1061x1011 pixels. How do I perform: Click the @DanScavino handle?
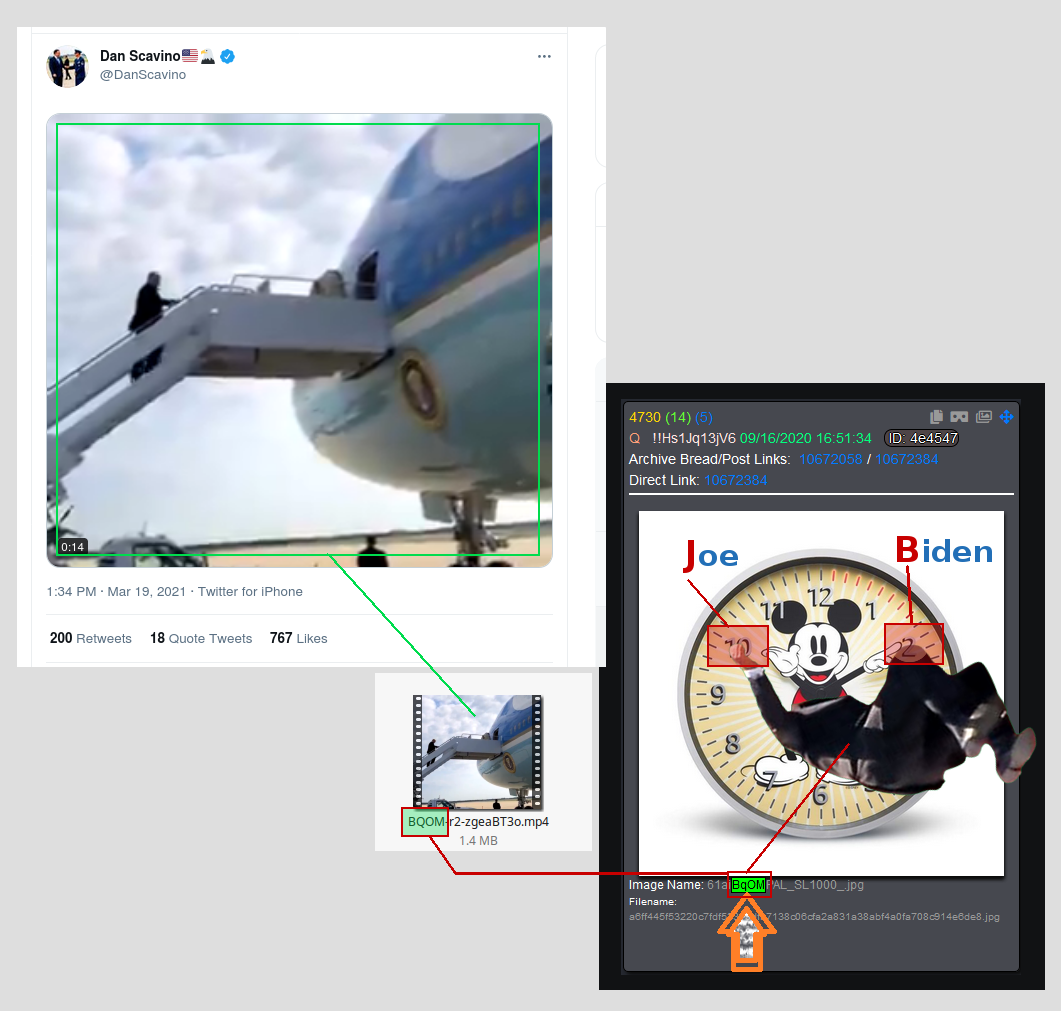click(143, 74)
